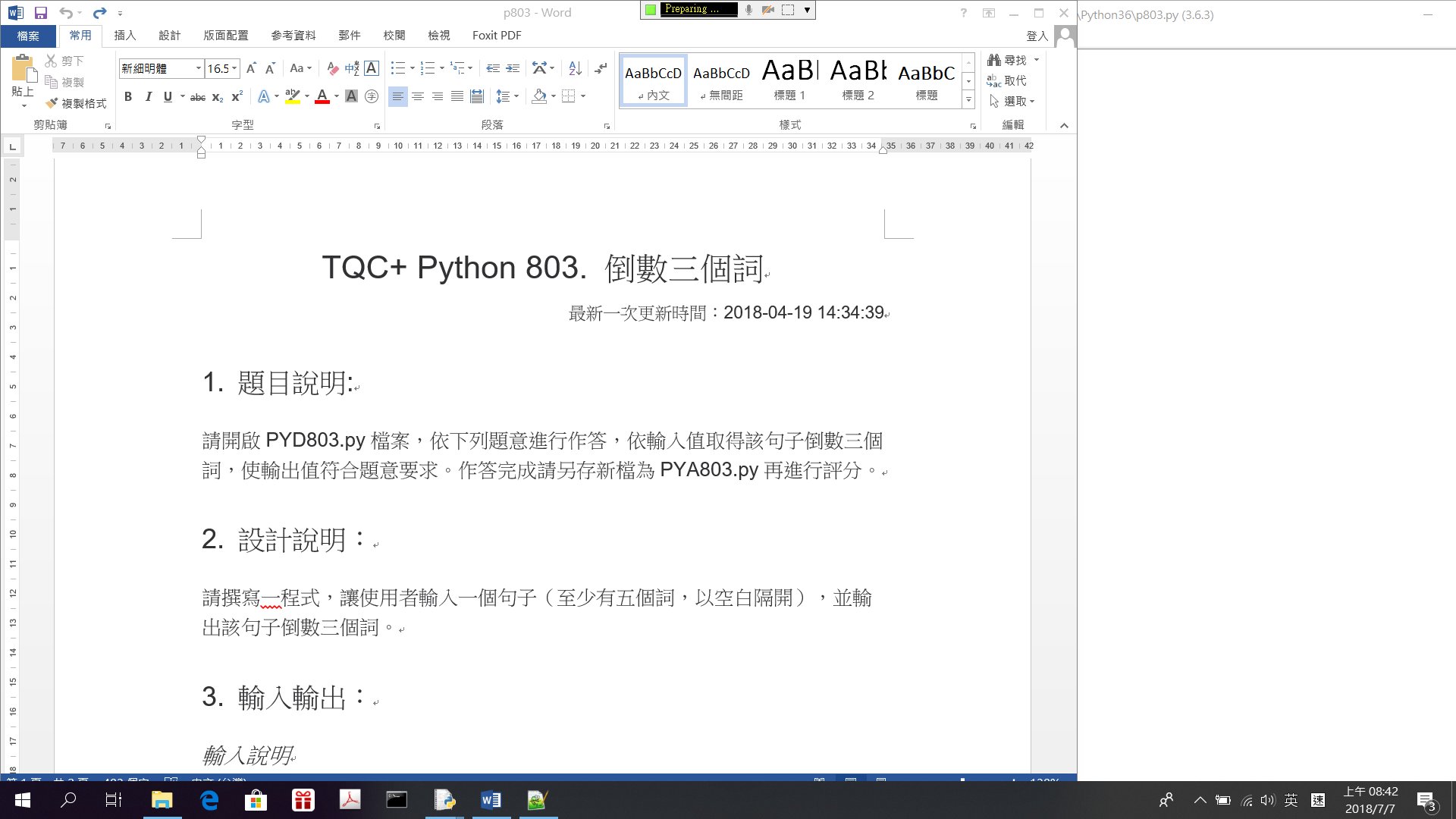Switch to the Design (設計) tab
The height and width of the screenshot is (819, 1456).
coord(169,36)
